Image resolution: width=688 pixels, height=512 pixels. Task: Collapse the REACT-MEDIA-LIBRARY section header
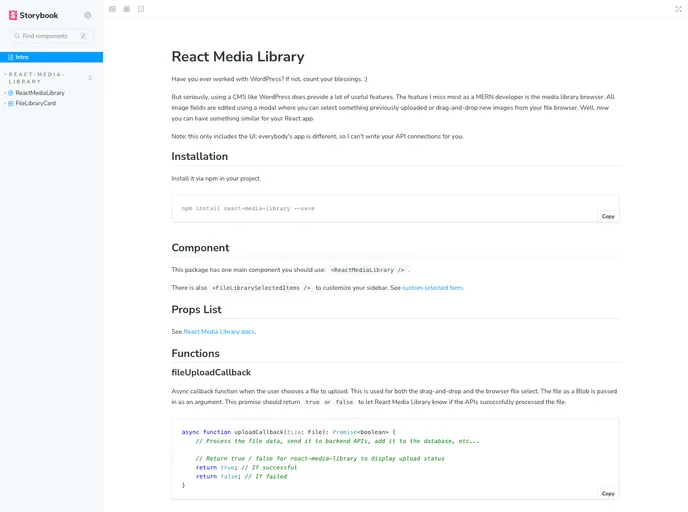[36, 78]
